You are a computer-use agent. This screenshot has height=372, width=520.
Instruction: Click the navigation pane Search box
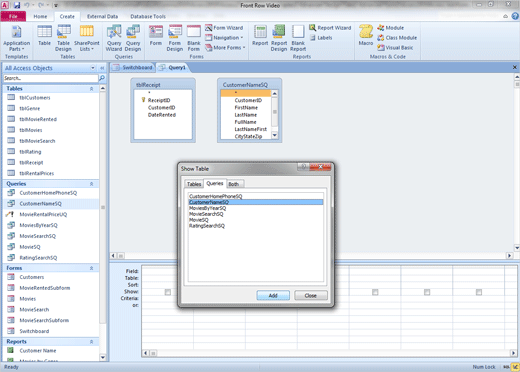point(50,78)
